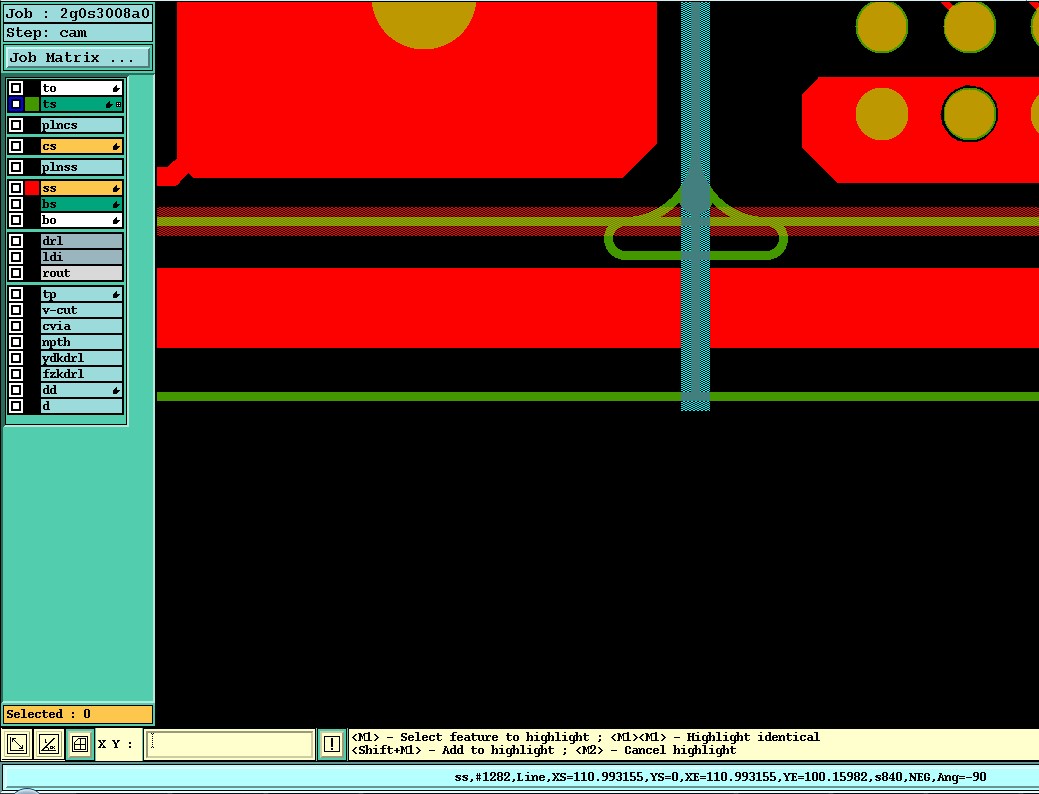Select the cvia layer name

(82, 326)
